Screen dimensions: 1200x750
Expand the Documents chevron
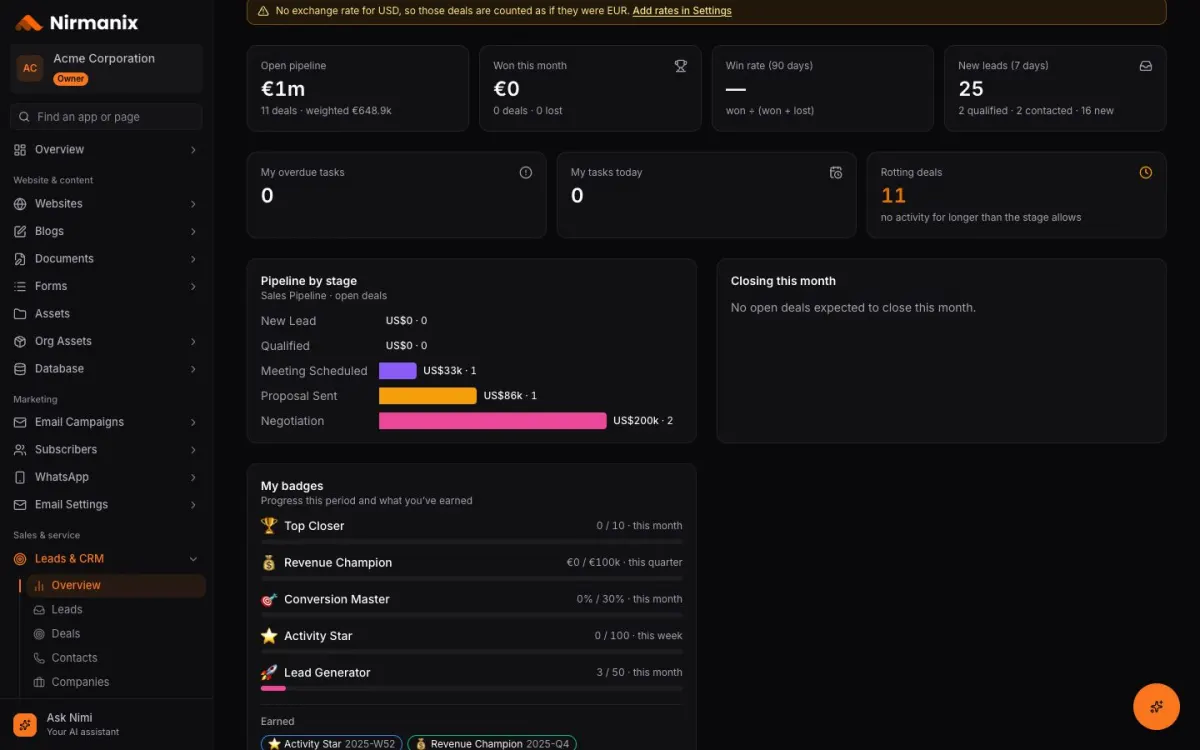[193, 259]
